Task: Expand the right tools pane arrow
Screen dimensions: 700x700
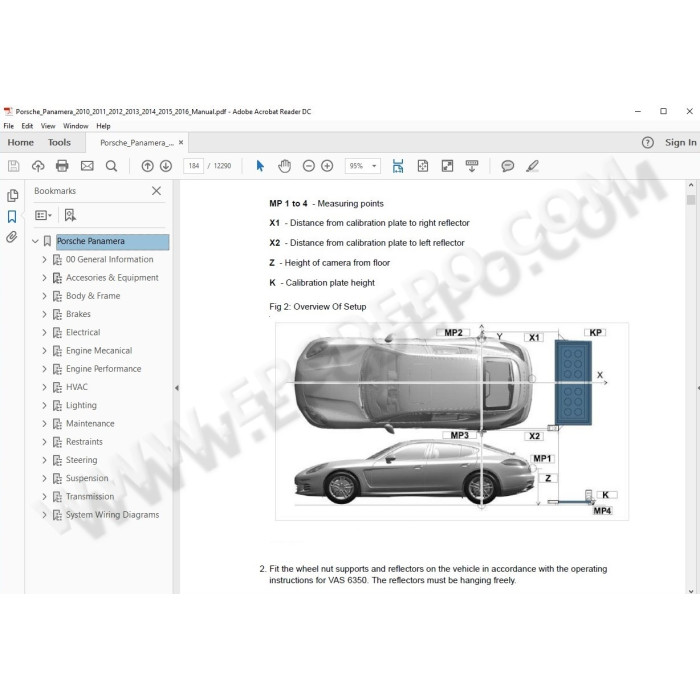Action: coord(698,388)
